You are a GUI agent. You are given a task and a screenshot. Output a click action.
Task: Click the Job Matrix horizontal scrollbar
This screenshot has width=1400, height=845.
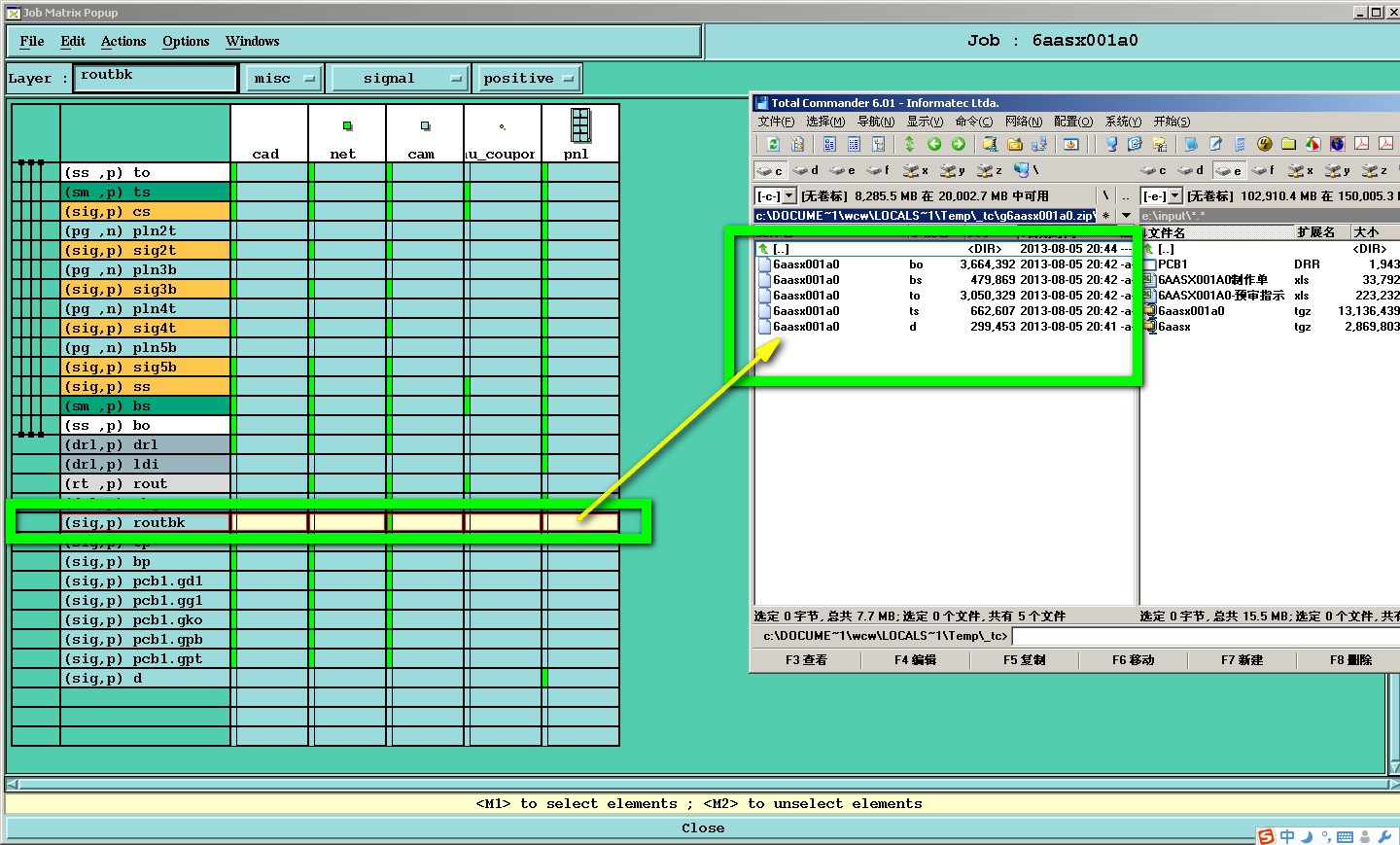click(701, 784)
